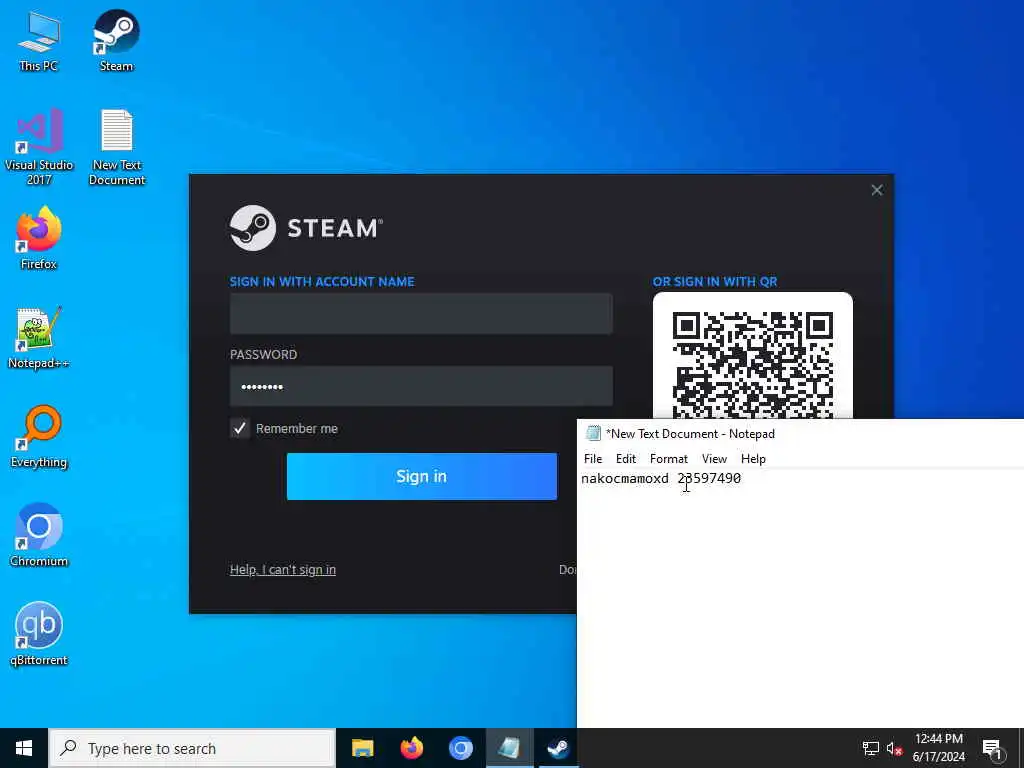Open the Notepad Help menu
The width and height of the screenshot is (1024, 768).
coord(753,458)
